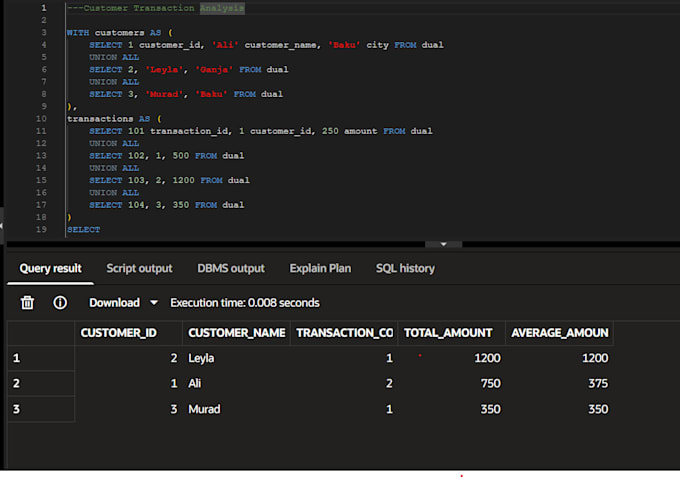The width and height of the screenshot is (680, 477).
Task: Switch to the Query result tab
Action: (50, 268)
